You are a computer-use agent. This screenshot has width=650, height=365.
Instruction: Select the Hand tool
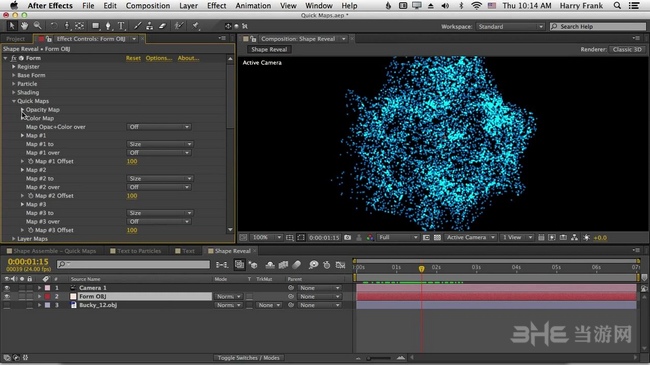24,26
